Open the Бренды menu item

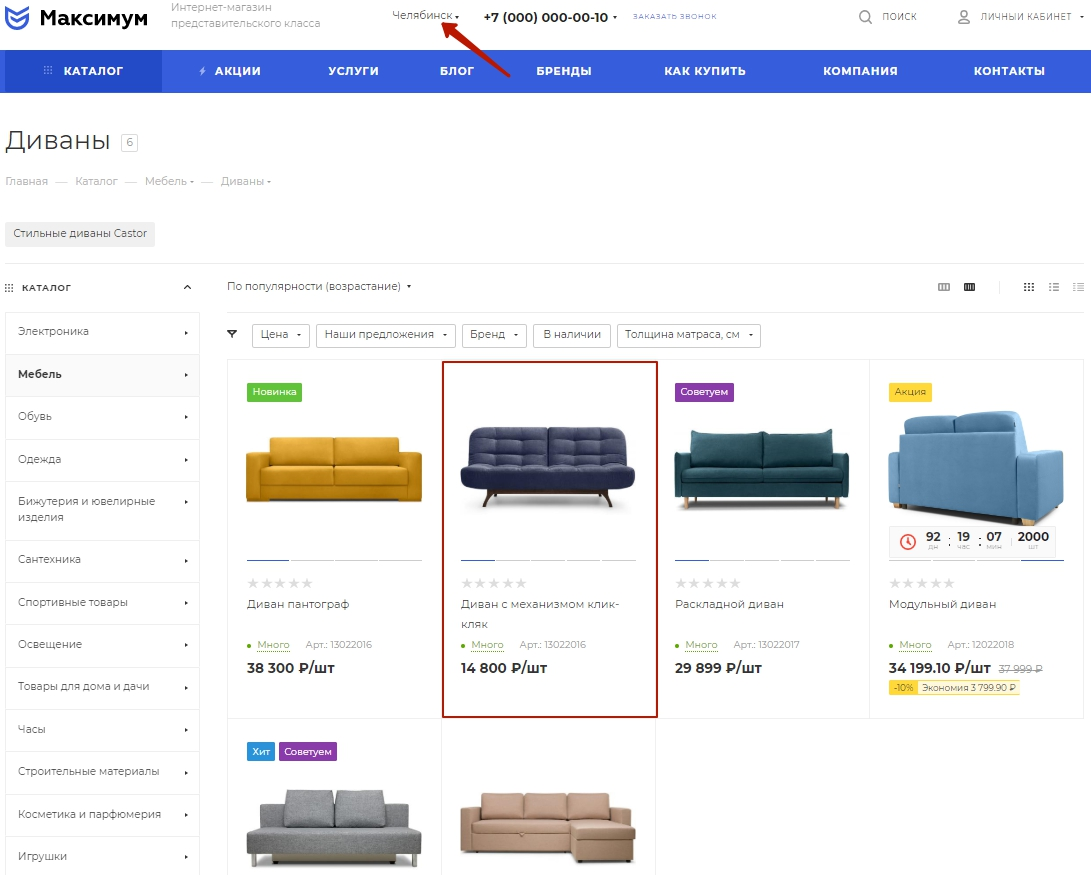click(x=564, y=71)
